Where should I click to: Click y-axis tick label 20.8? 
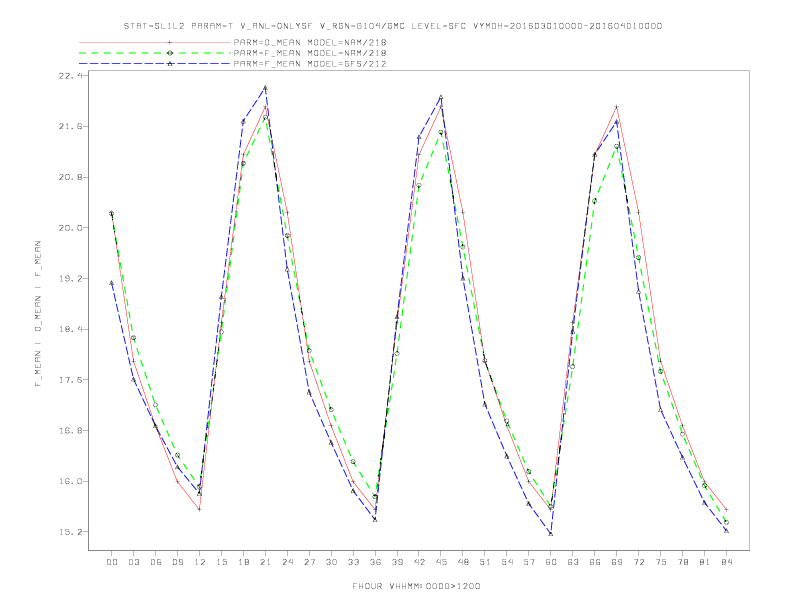69,177
